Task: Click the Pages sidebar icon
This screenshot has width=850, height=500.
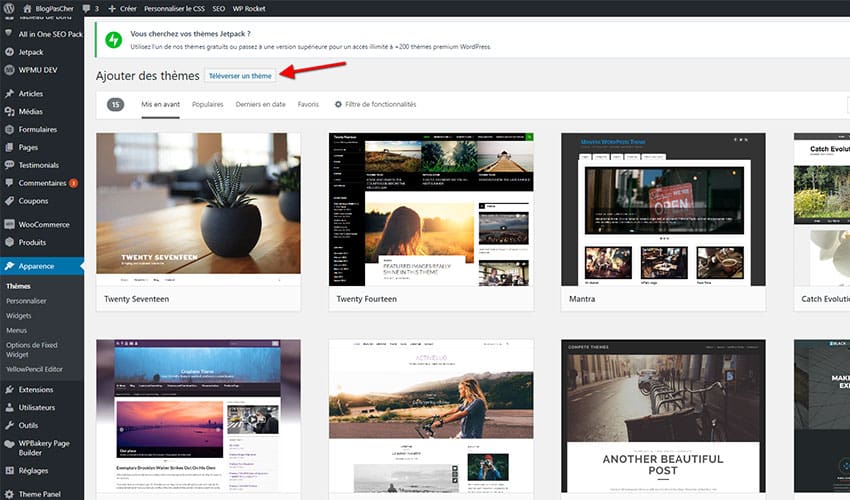Action: coord(9,147)
